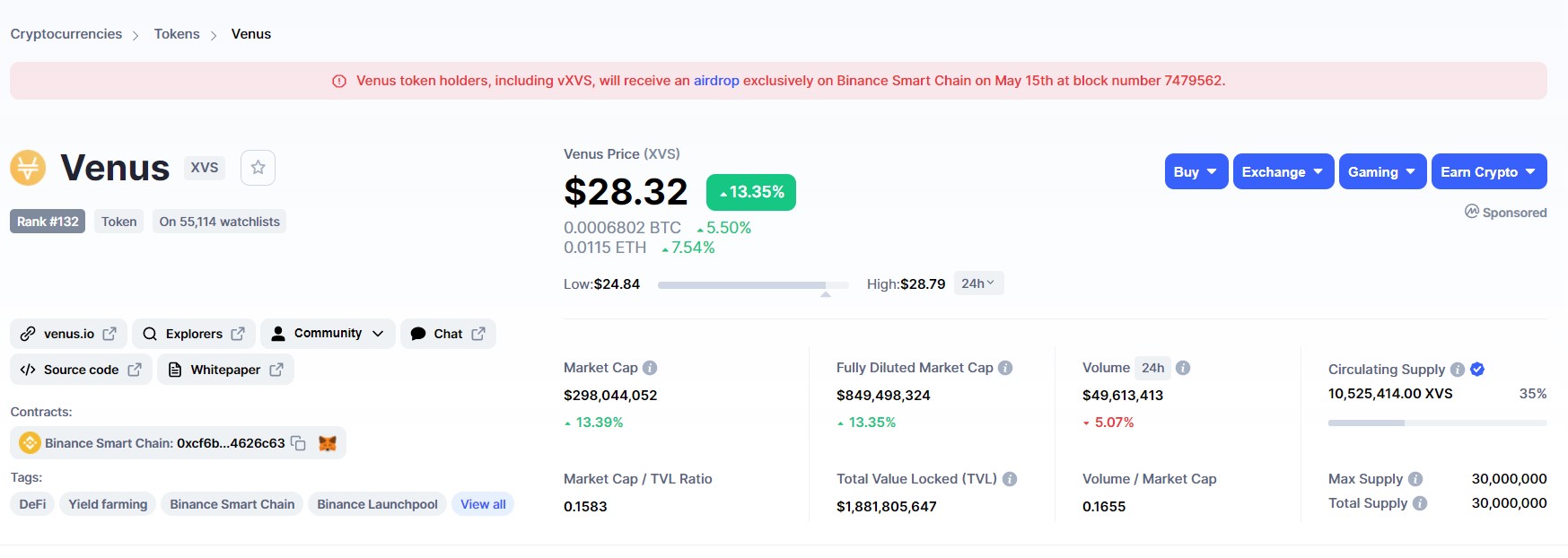Click the external-link icon on Source code
Image resolution: width=1568 pixels, height=558 pixels.
pyautogui.click(x=135, y=370)
